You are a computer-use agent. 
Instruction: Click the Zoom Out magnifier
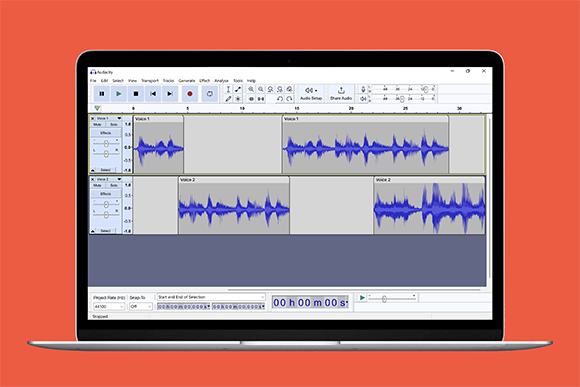[x=261, y=89]
